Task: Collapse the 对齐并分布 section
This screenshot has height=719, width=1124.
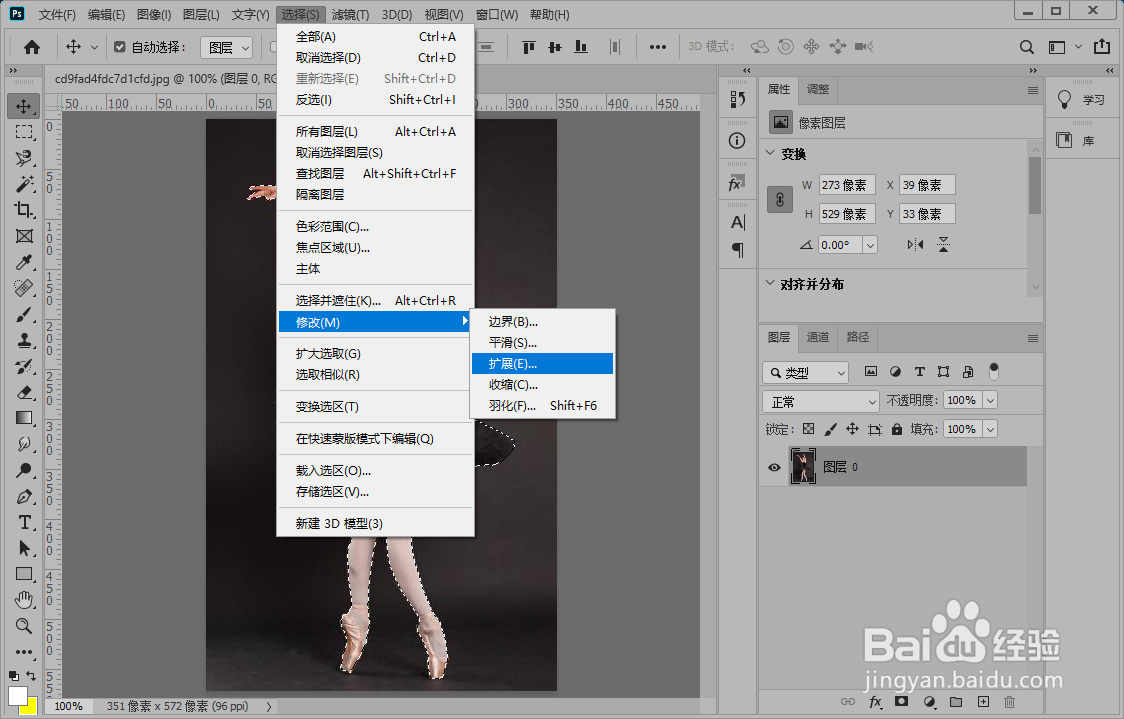Action: point(771,283)
